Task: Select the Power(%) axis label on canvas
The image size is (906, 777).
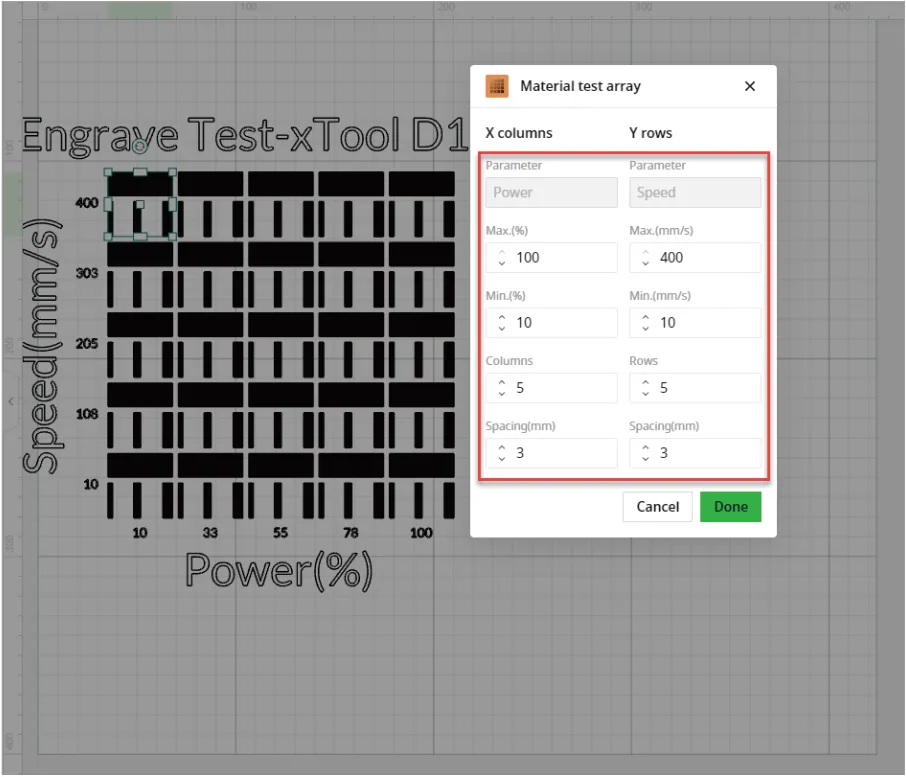Action: tap(279, 571)
